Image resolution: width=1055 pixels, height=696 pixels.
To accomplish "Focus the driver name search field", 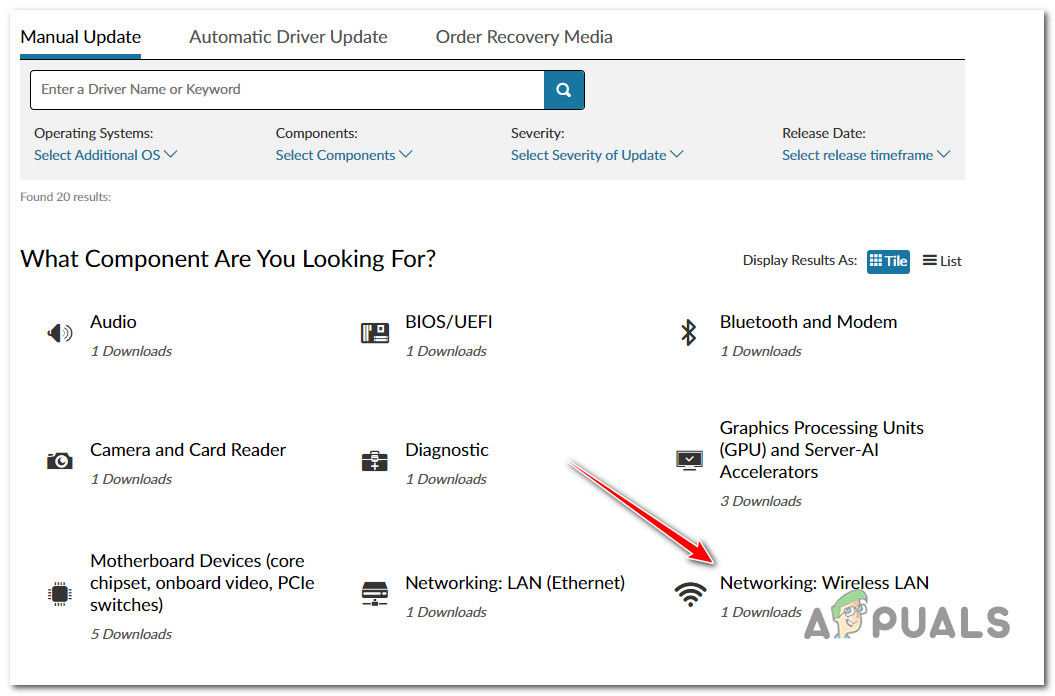I will pos(288,90).
